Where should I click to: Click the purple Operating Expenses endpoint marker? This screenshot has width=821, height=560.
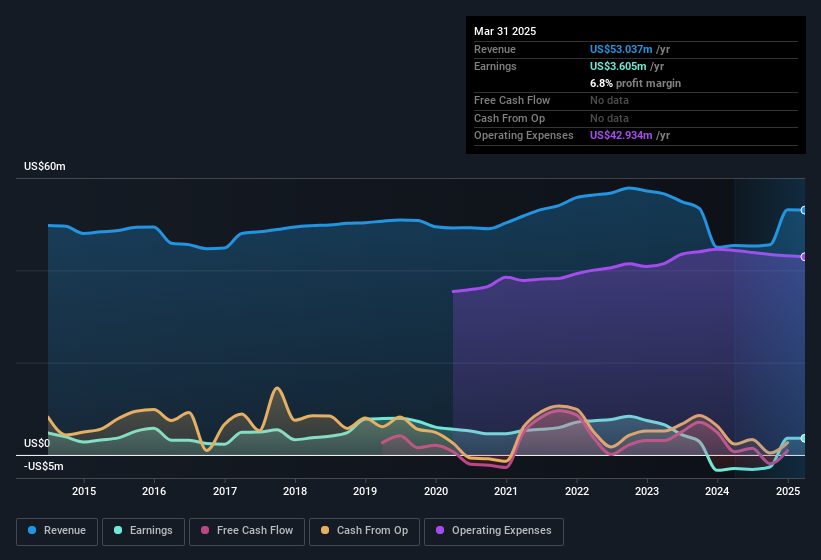pos(803,257)
